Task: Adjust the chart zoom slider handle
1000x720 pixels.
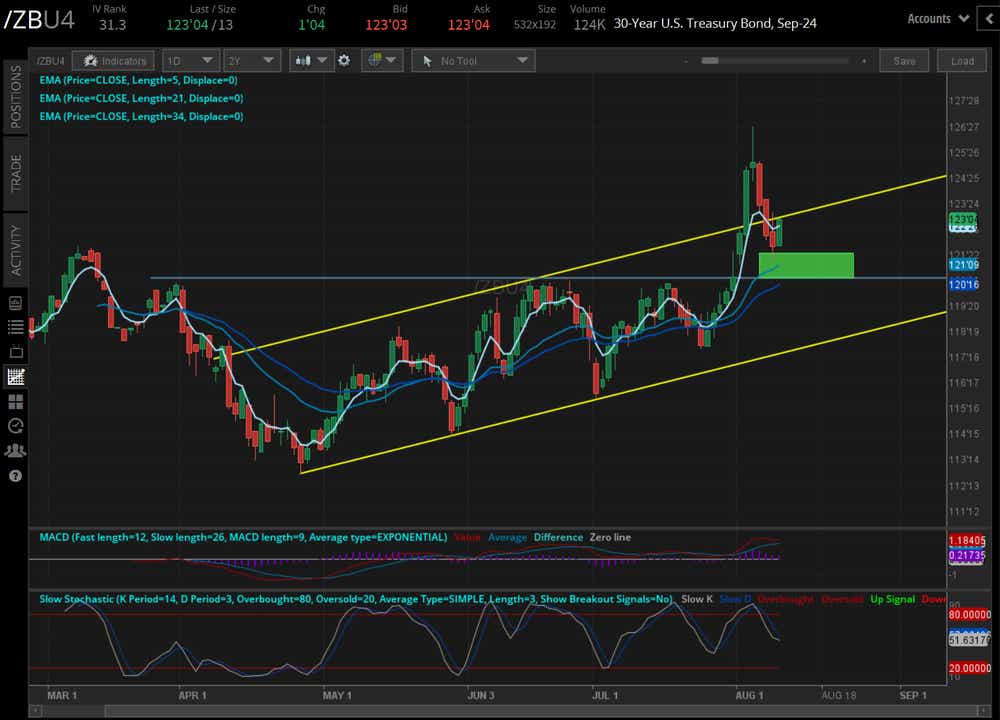Action: pos(710,61)
